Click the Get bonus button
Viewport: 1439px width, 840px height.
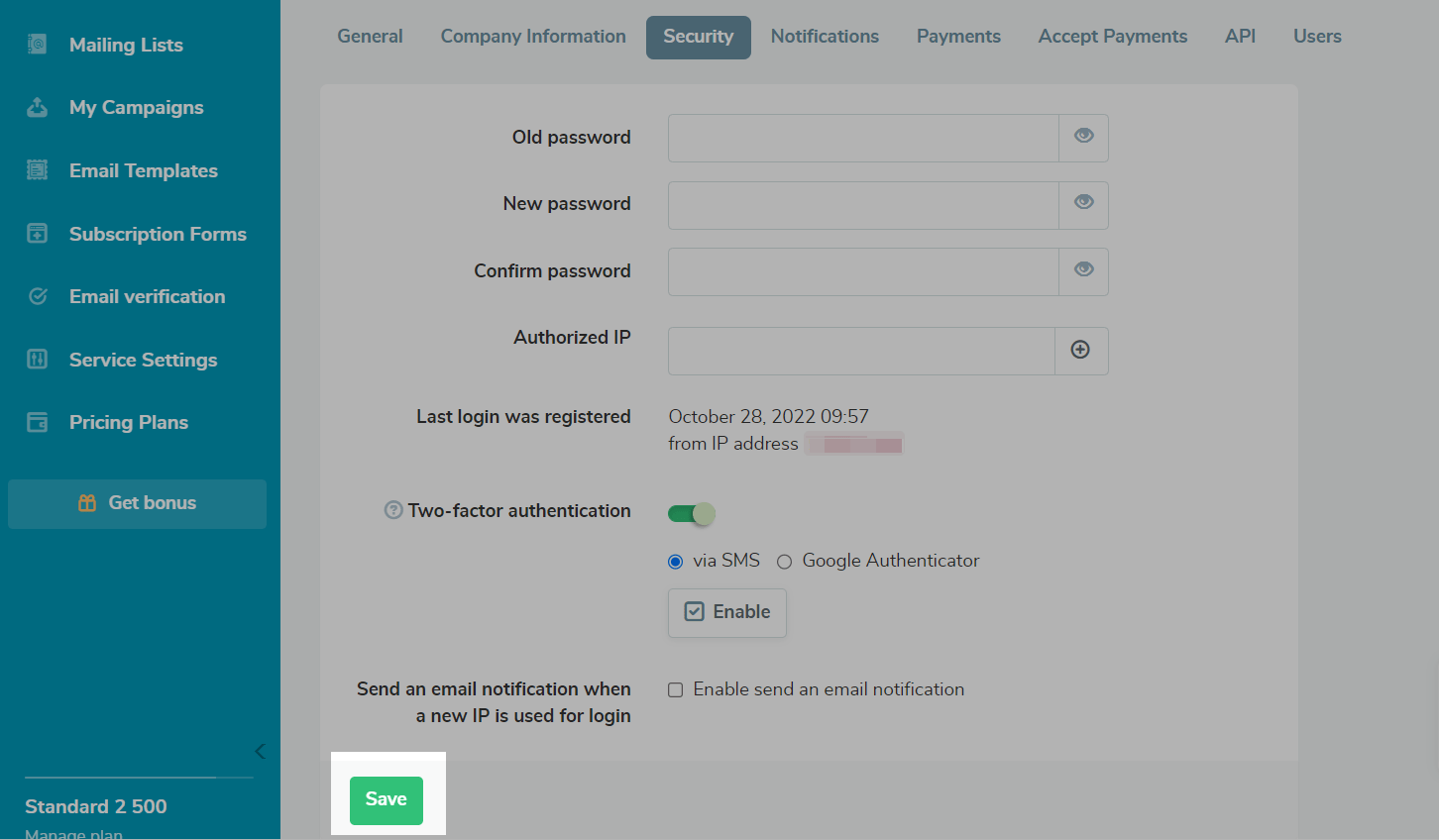click(x=137, y=503)
